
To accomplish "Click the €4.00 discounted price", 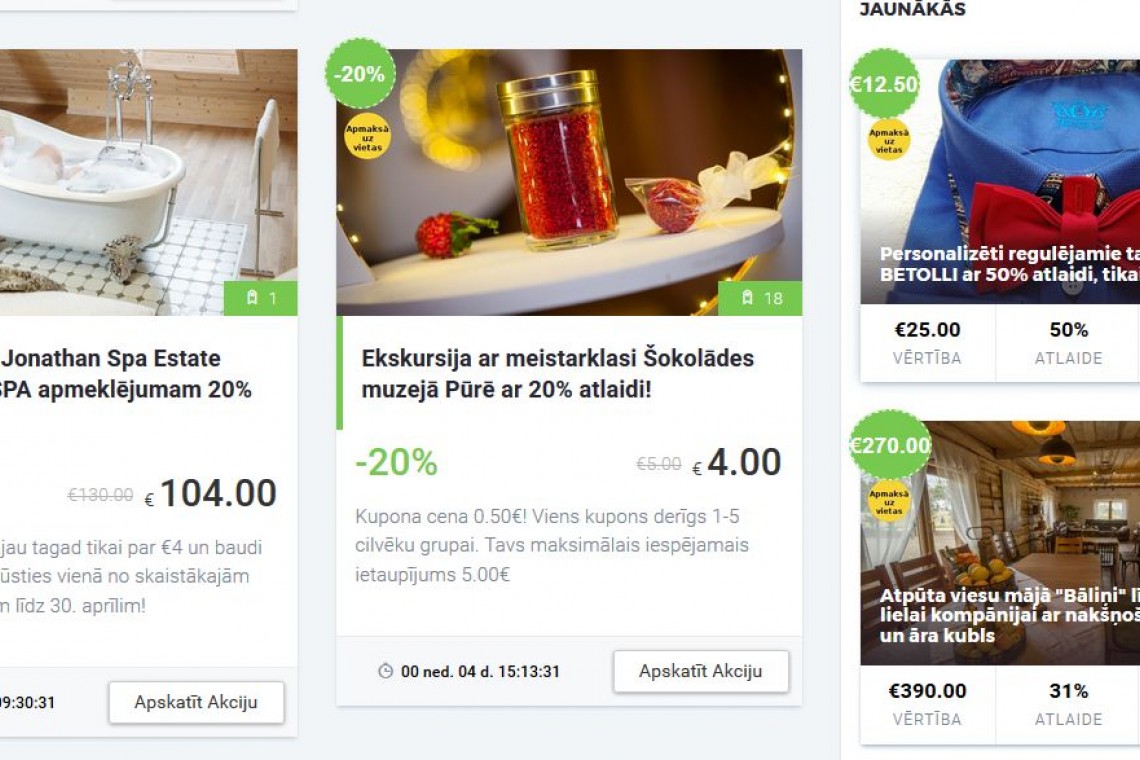I will 736,463.
